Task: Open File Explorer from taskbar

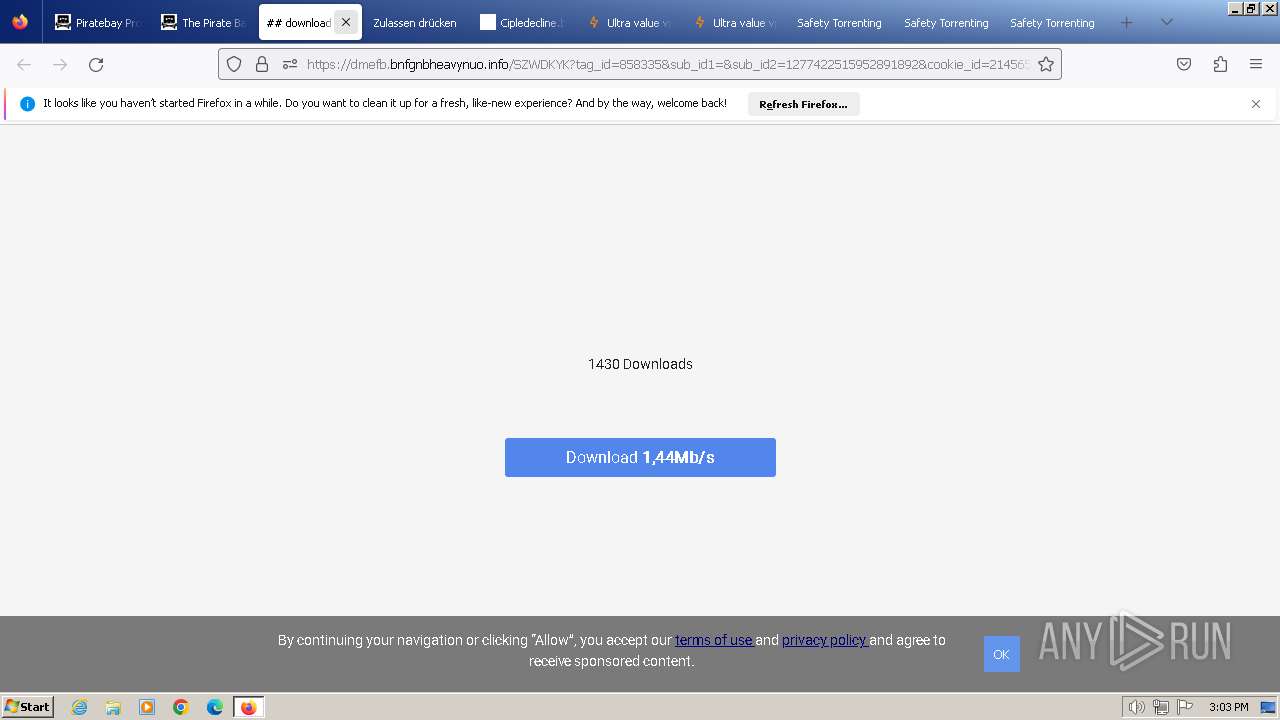Action: click(x=113, y=707)
